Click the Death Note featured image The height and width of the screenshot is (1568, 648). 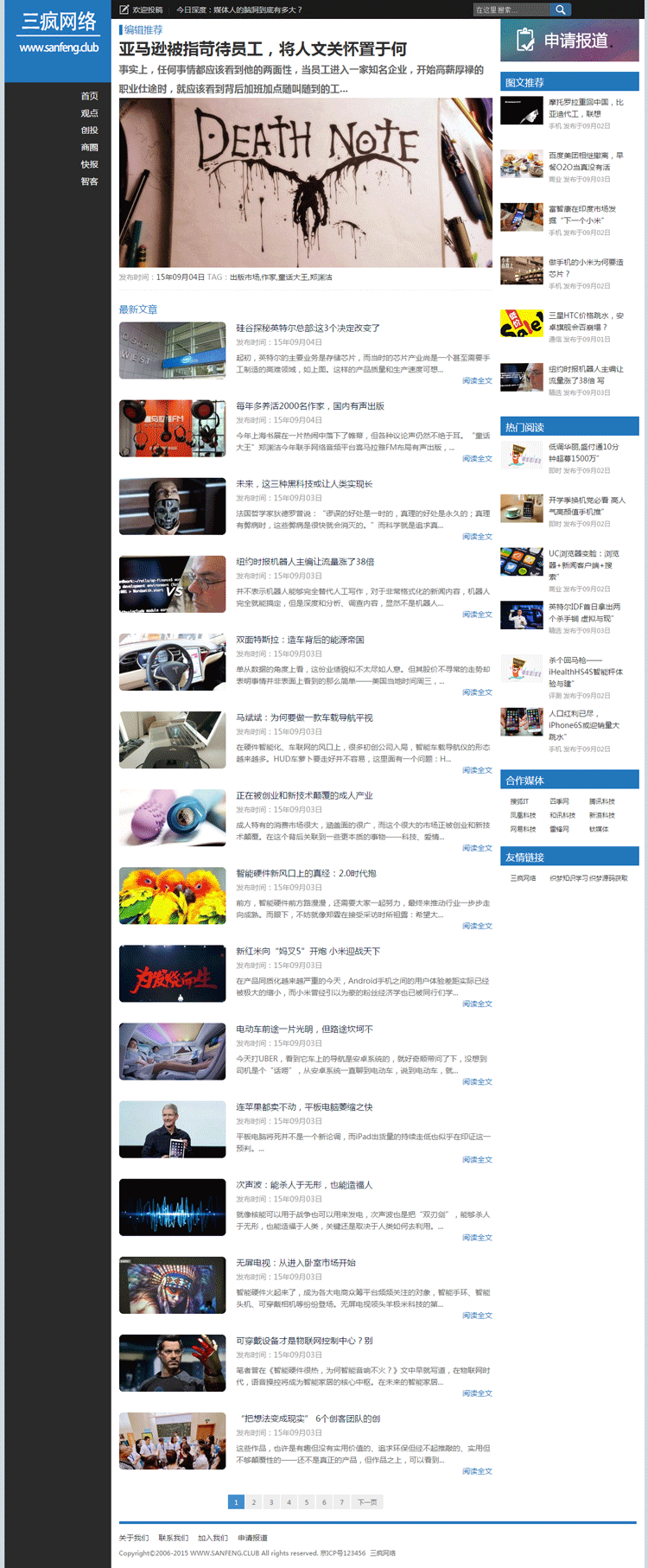click(306, 182)
